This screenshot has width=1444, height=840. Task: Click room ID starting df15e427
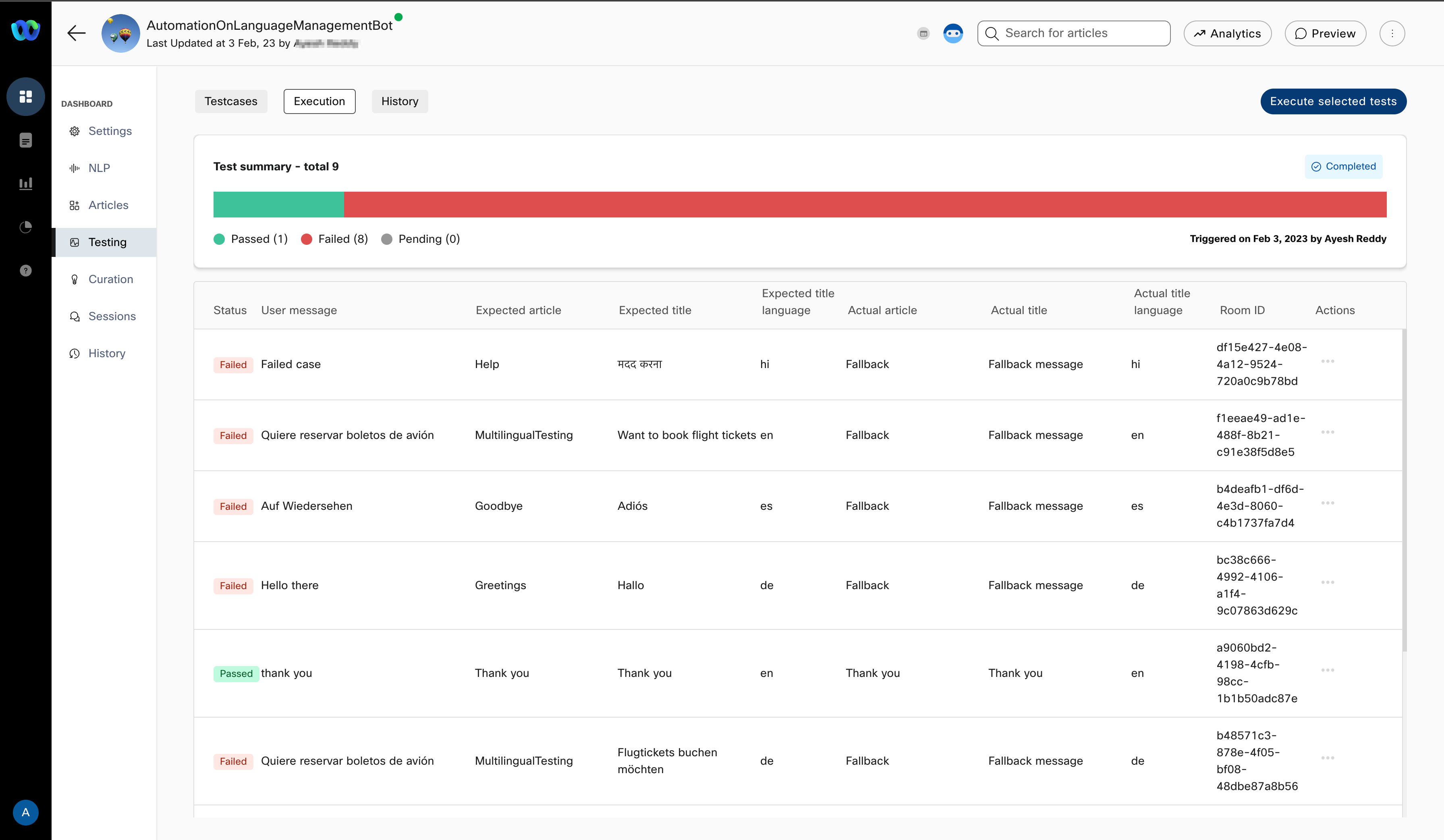click(1262, 364)
